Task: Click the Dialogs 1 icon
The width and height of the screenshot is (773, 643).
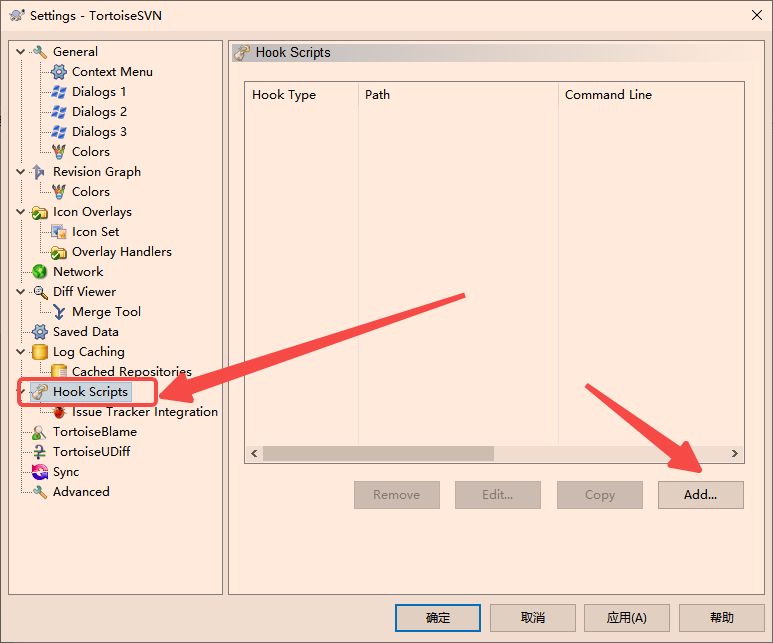Action: [59, 92]
